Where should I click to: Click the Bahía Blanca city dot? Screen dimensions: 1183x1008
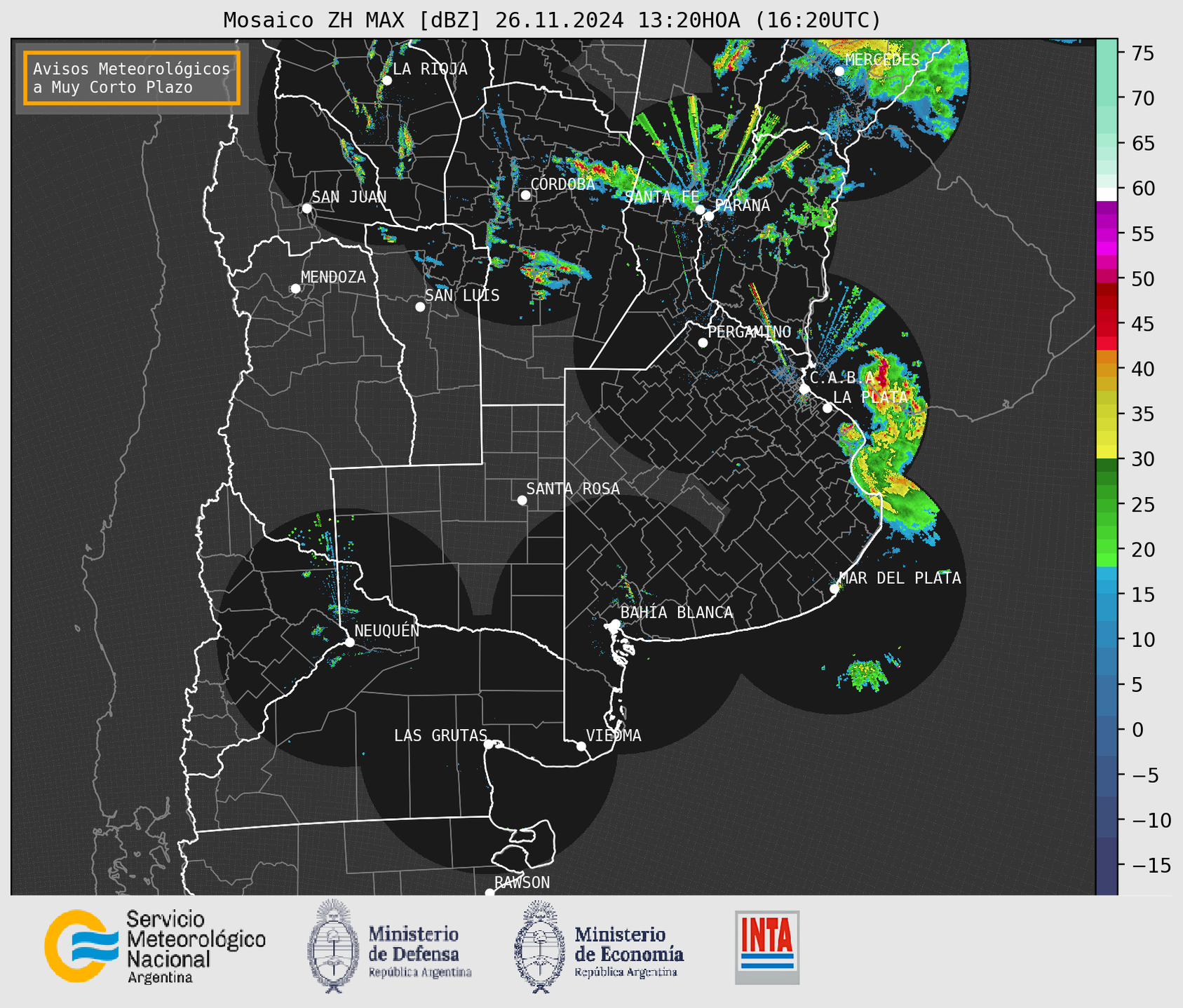click(615, 624)
